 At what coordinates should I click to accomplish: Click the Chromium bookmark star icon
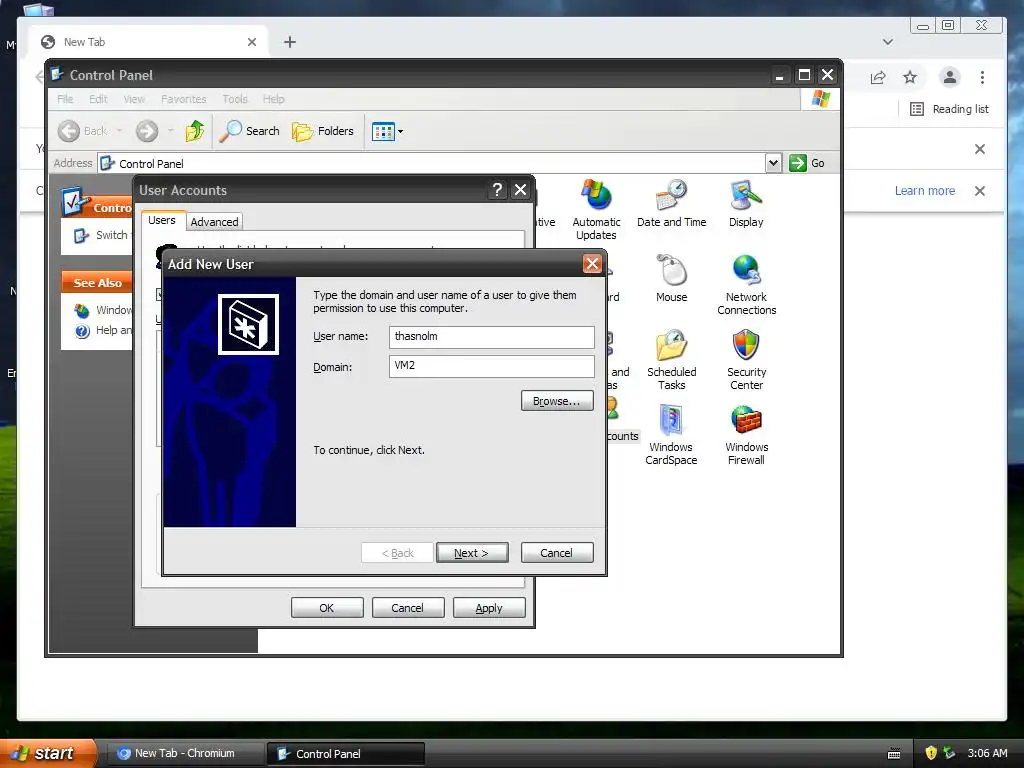tap(910, 78)
